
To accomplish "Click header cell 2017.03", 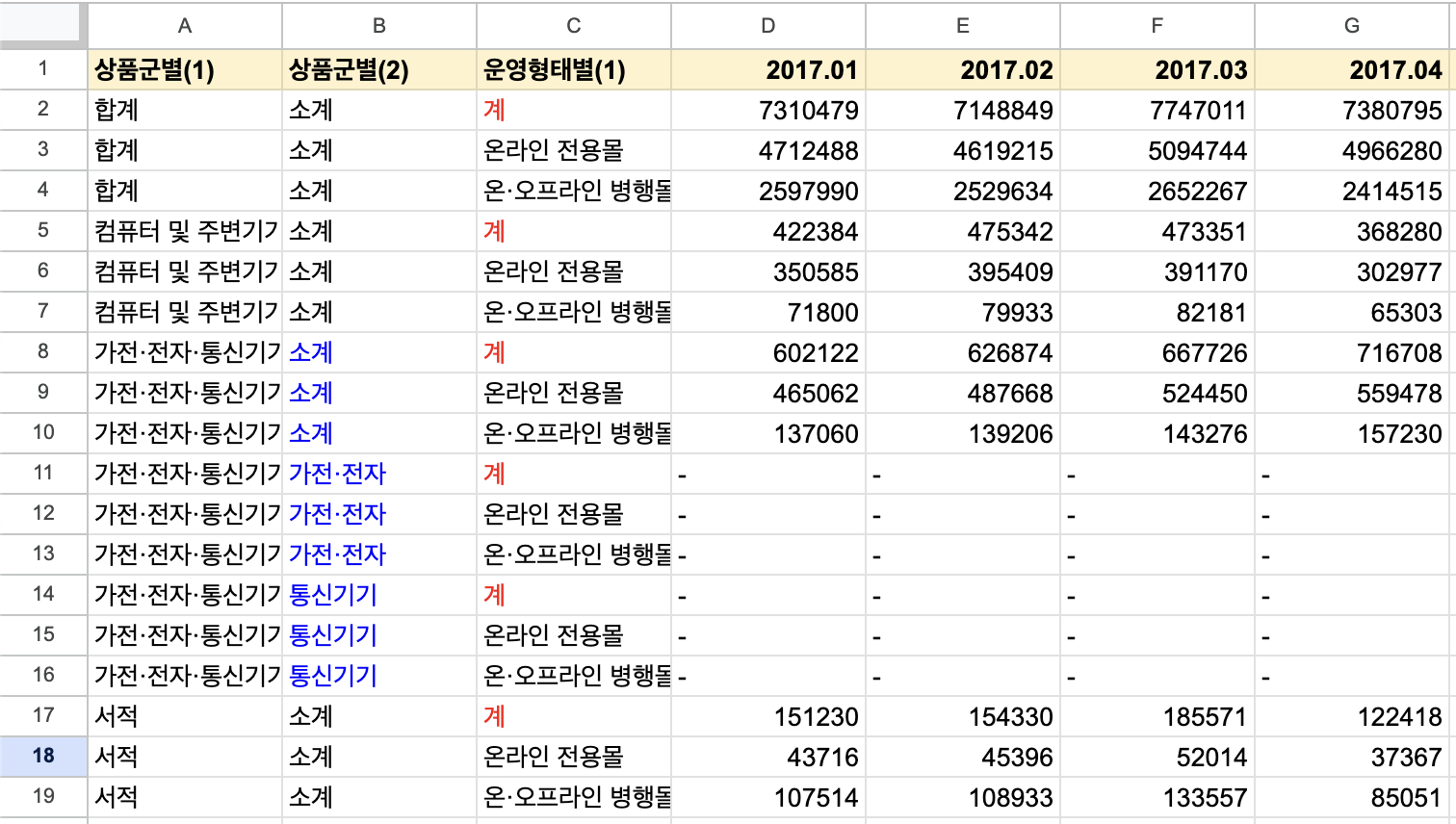I will [1157, 69].
